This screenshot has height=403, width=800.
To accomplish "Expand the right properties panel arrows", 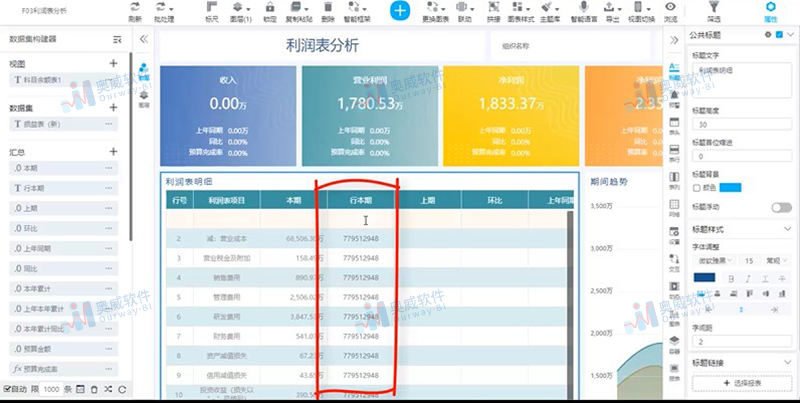I will coord(674,40).
